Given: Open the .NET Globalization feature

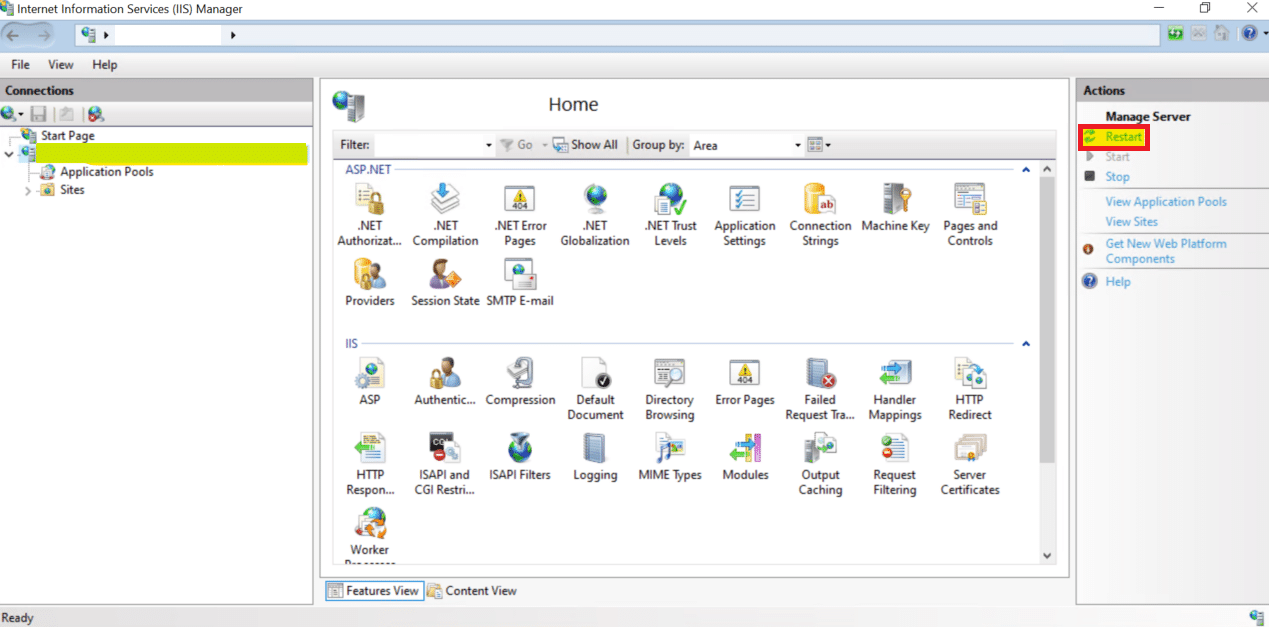Looking at the screenshot, I should pyautogui.click(x=595, y=215).
